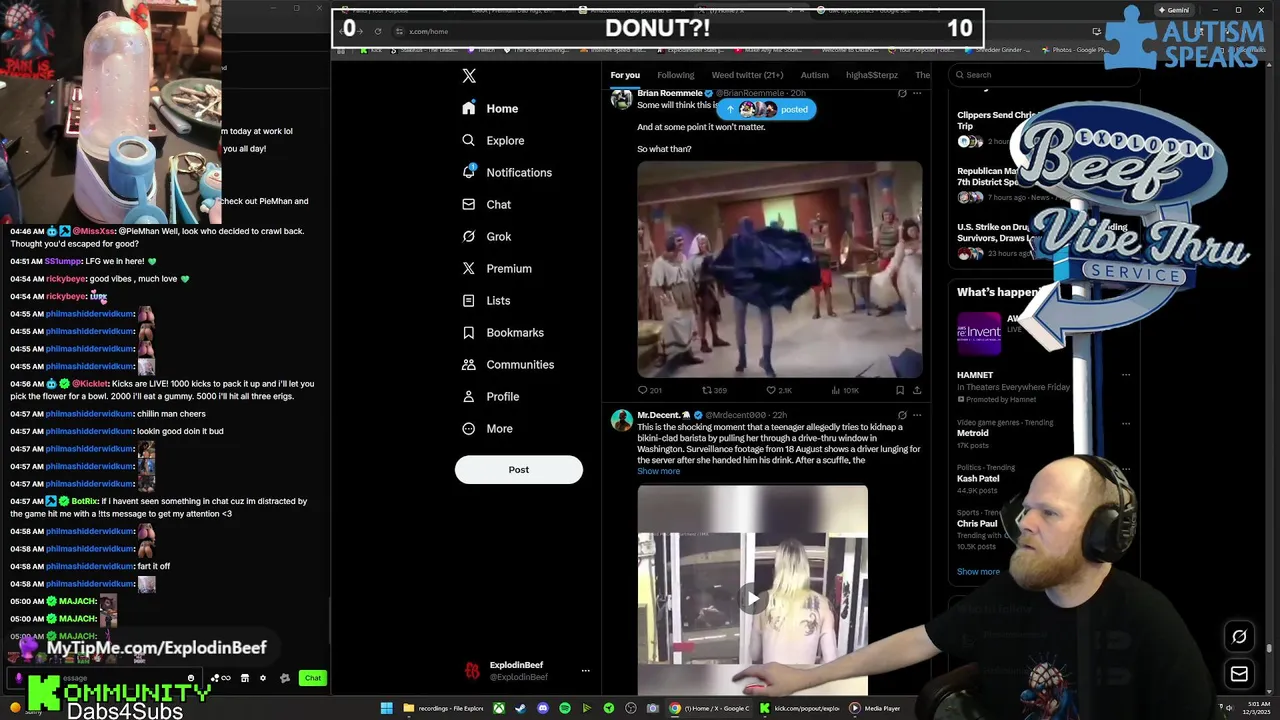Open the X logo home link
The height and width of the screenshot is (720, 1280).
pyautogui.click(x=469, y=76)
